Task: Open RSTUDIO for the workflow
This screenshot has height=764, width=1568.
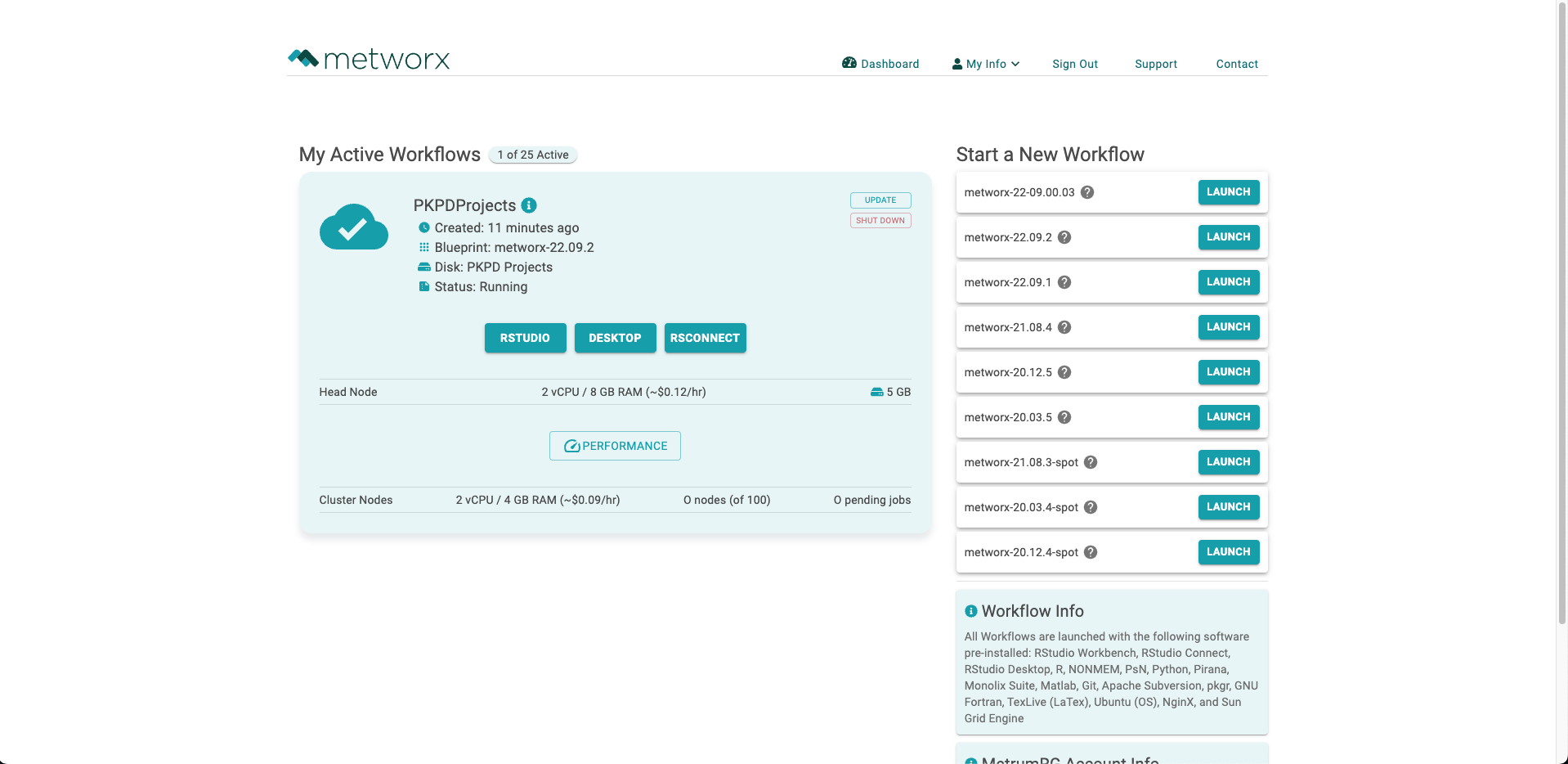Action: 525,338
